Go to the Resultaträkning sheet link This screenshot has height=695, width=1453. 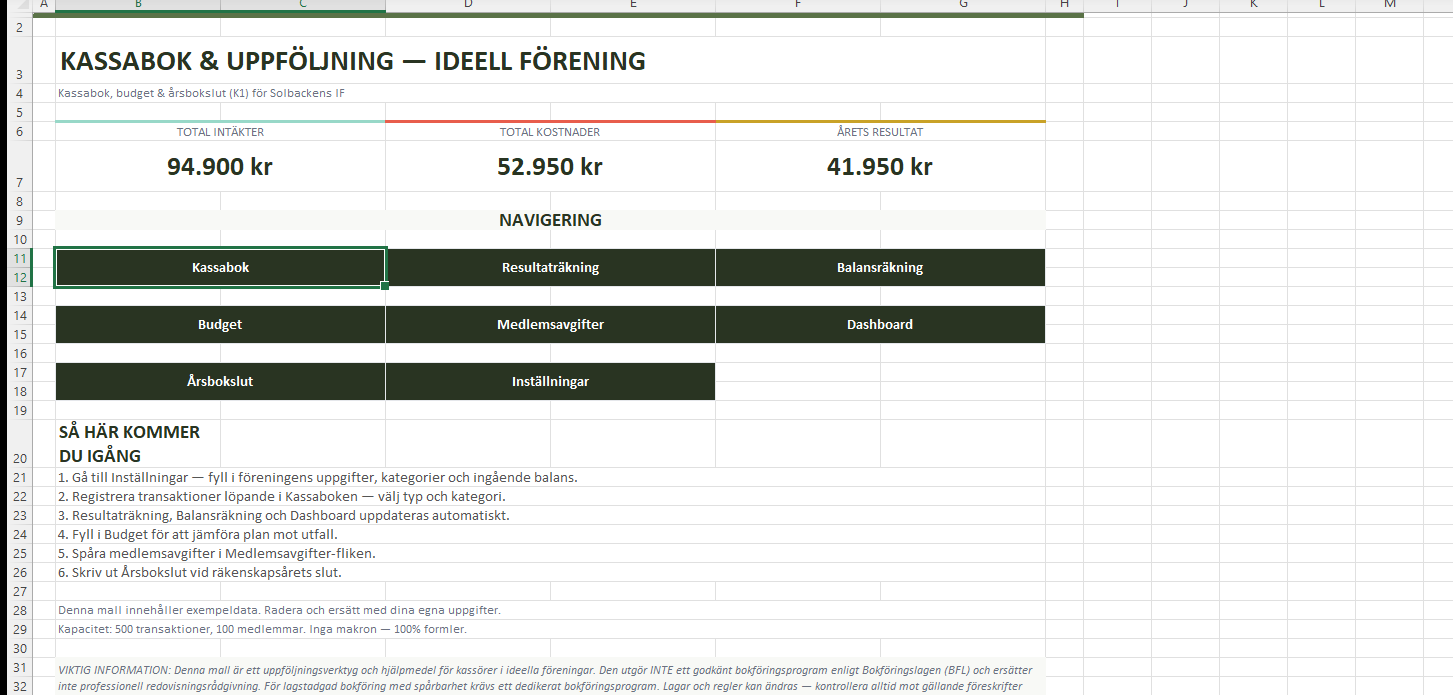[550, 267]
